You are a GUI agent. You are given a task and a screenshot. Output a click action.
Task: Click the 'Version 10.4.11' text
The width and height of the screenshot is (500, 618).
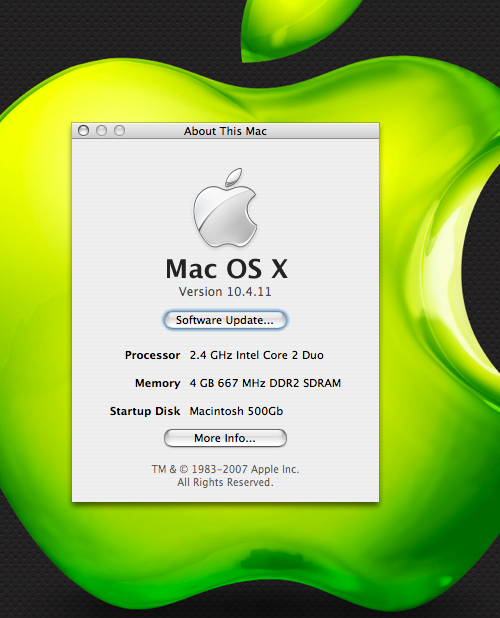[x=225, y=292]
